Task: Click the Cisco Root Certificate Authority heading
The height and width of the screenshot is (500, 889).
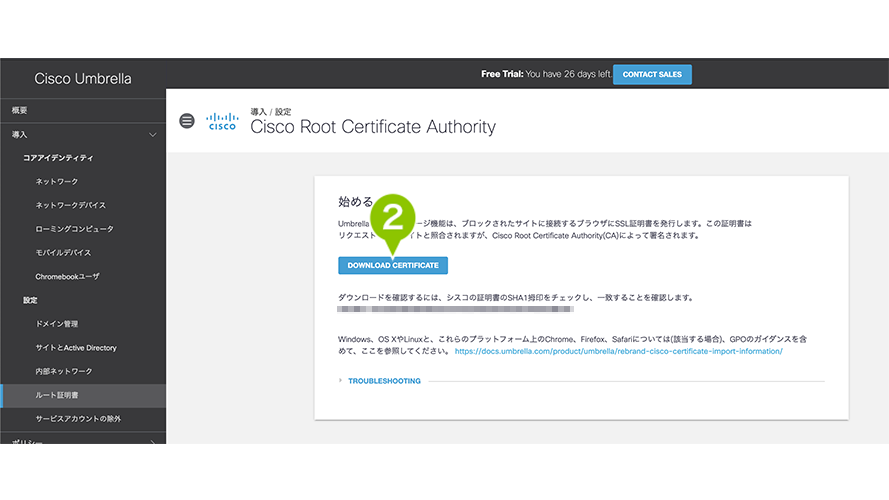Action: coord(373,126)
